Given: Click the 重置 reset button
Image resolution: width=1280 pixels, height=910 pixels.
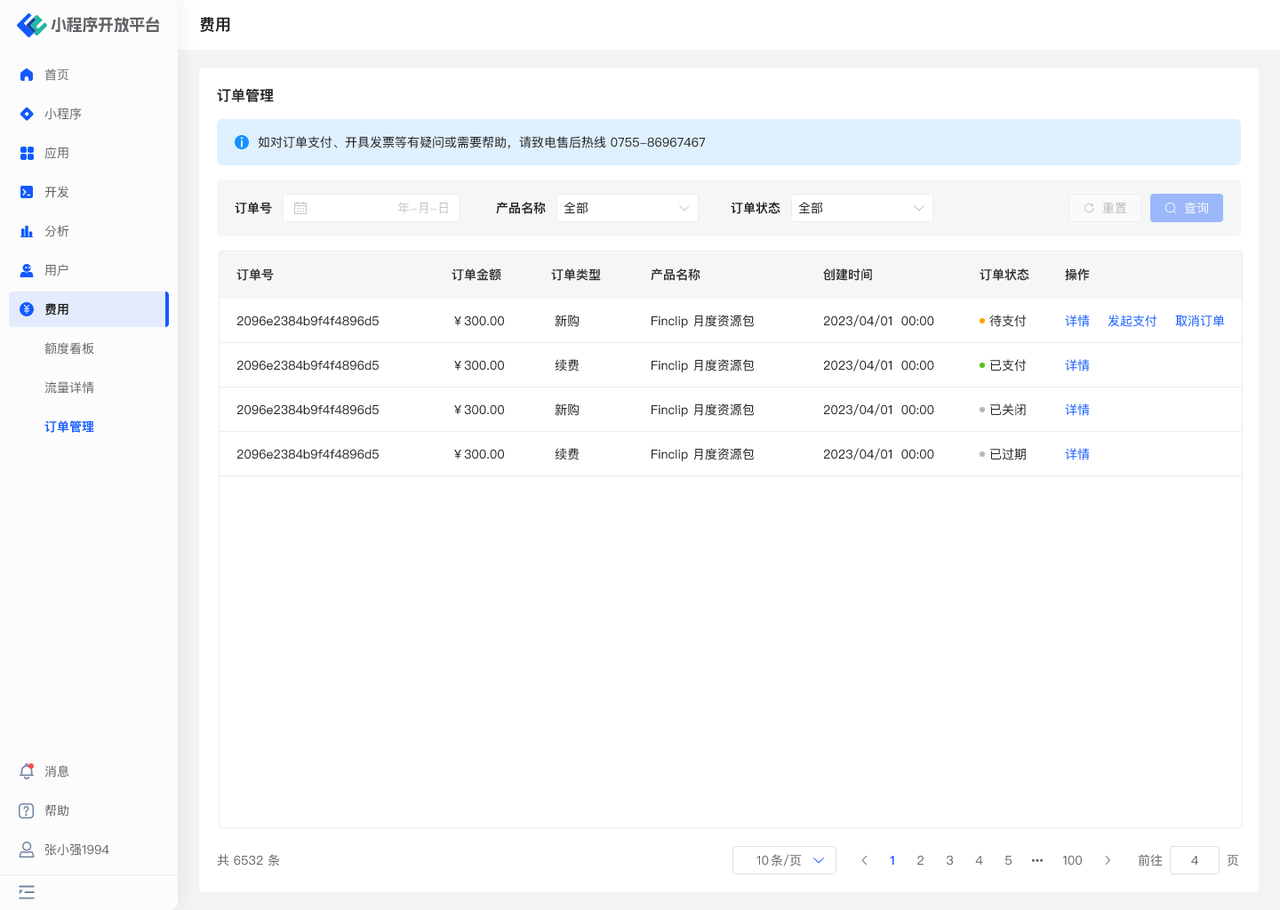Looking at the screenshot, I should pos(1104,208).
